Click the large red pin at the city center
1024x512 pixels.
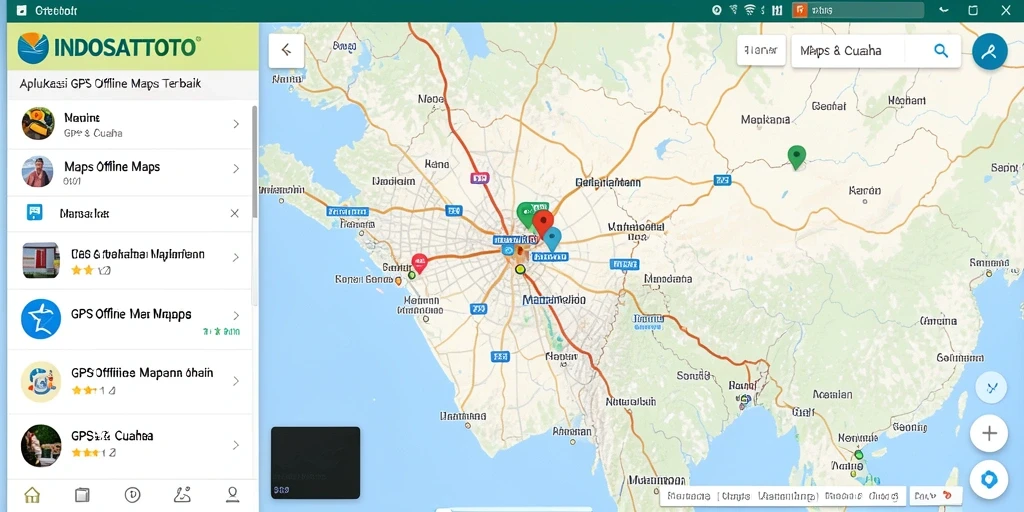[x=543, y=224]
